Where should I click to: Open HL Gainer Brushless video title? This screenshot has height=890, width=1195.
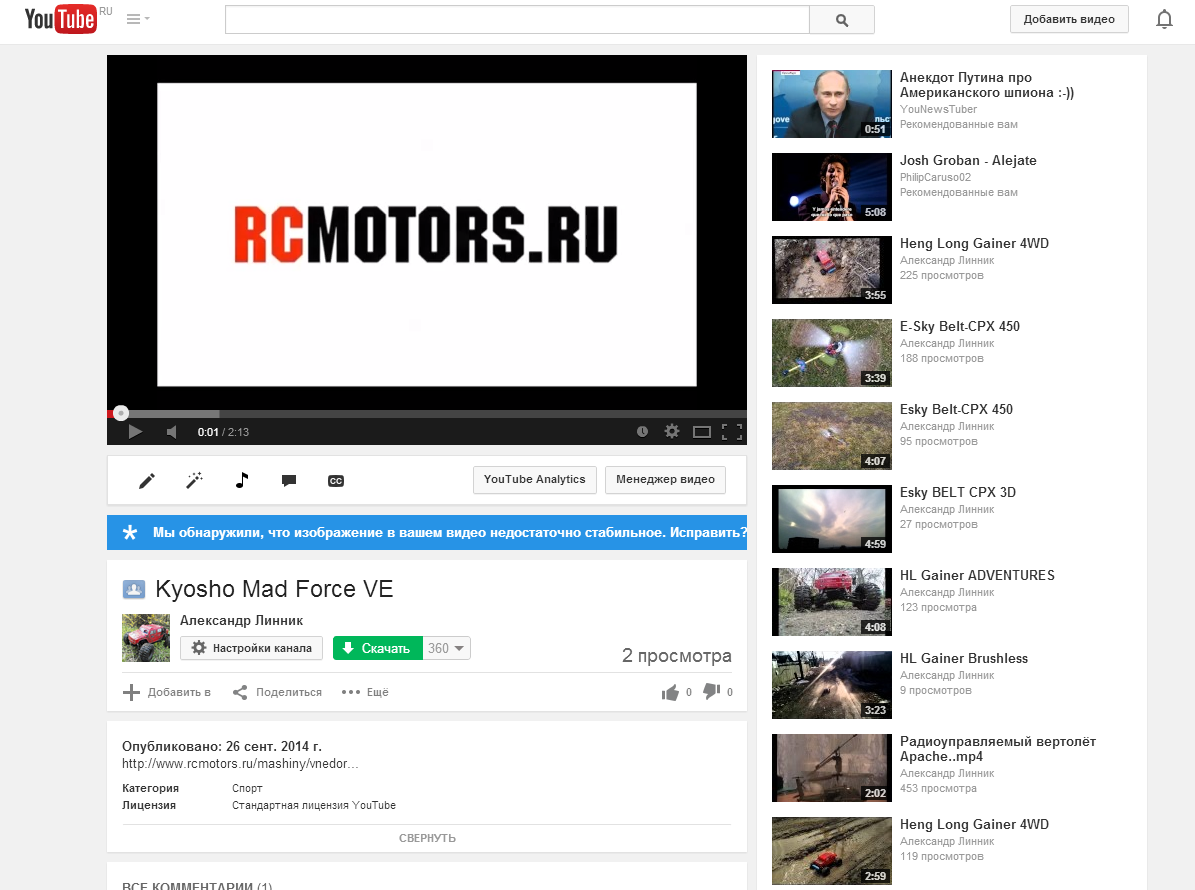[x=963, y=659]
